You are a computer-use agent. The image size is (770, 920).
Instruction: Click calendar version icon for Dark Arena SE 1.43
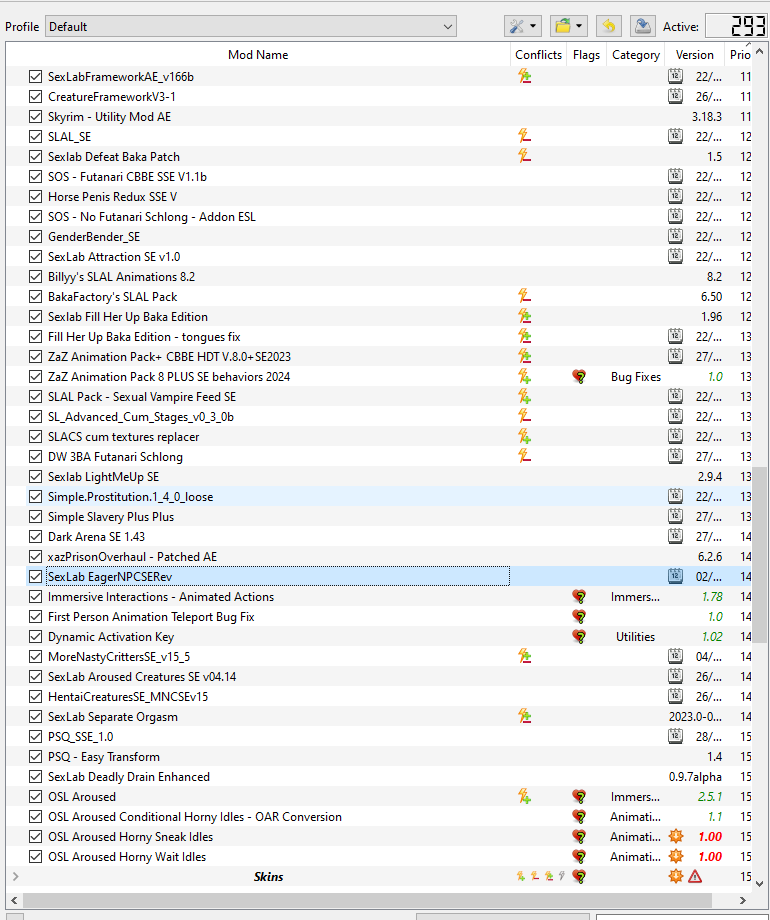(x=676, y=536)
